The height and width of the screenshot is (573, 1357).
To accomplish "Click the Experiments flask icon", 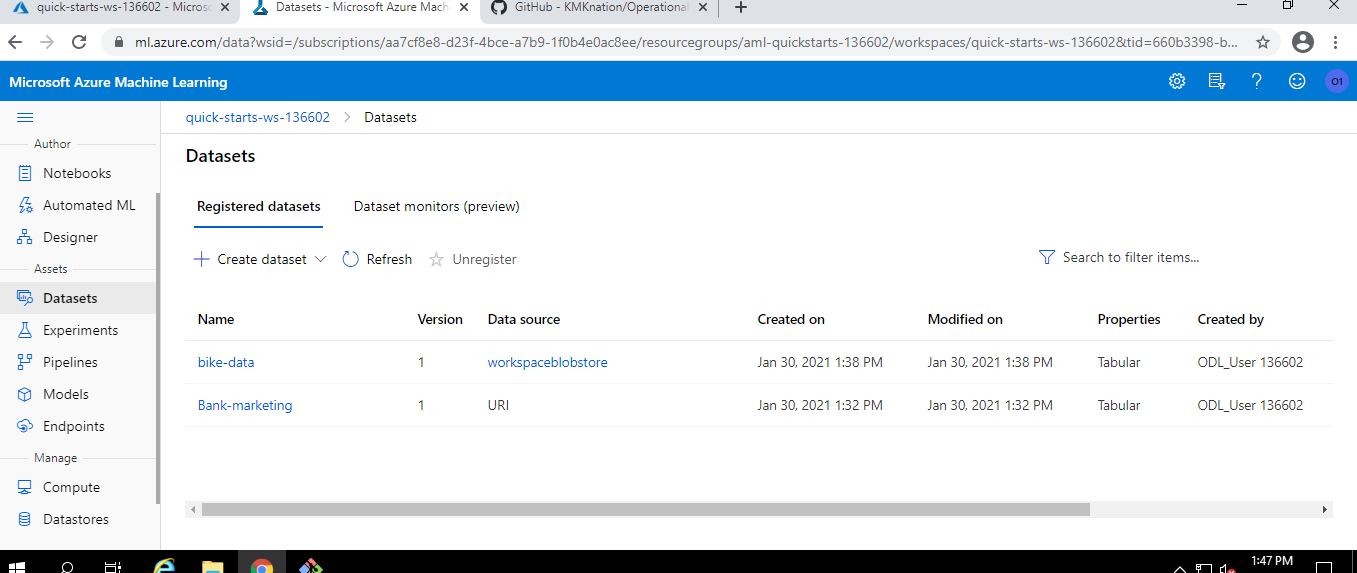I will tap(25, 330).
